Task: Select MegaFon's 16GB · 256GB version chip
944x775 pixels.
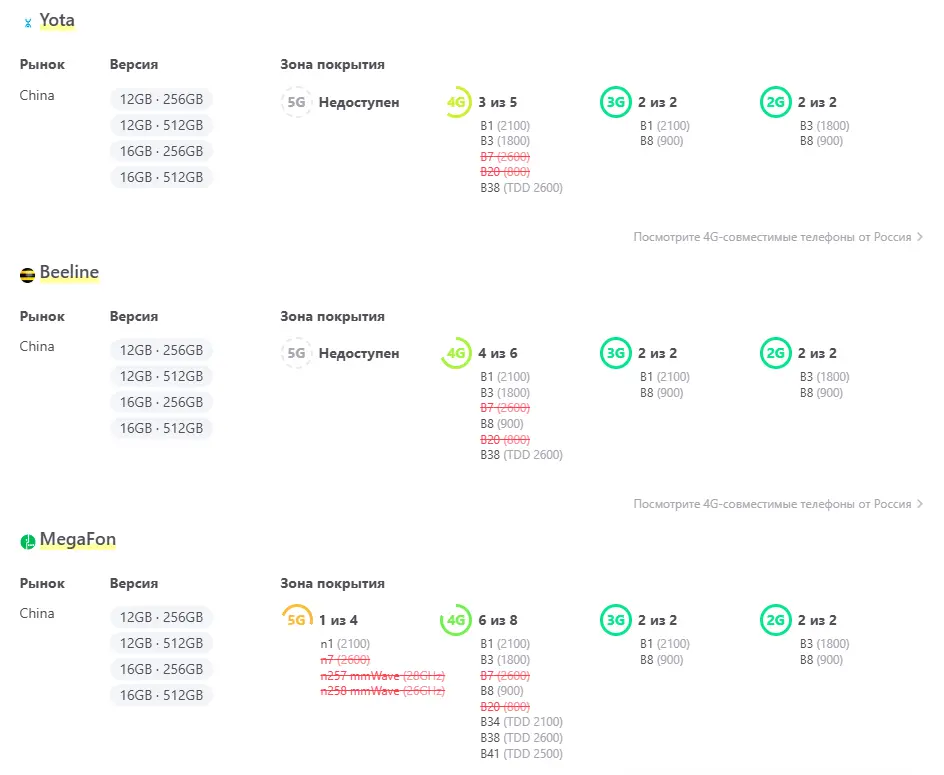Action: [161, 669]
